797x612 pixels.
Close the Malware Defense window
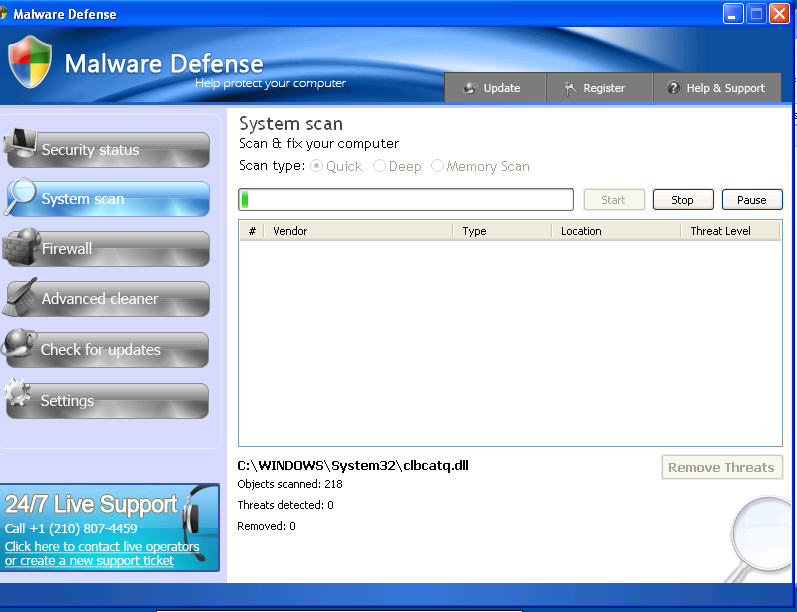tap(779, 14)
